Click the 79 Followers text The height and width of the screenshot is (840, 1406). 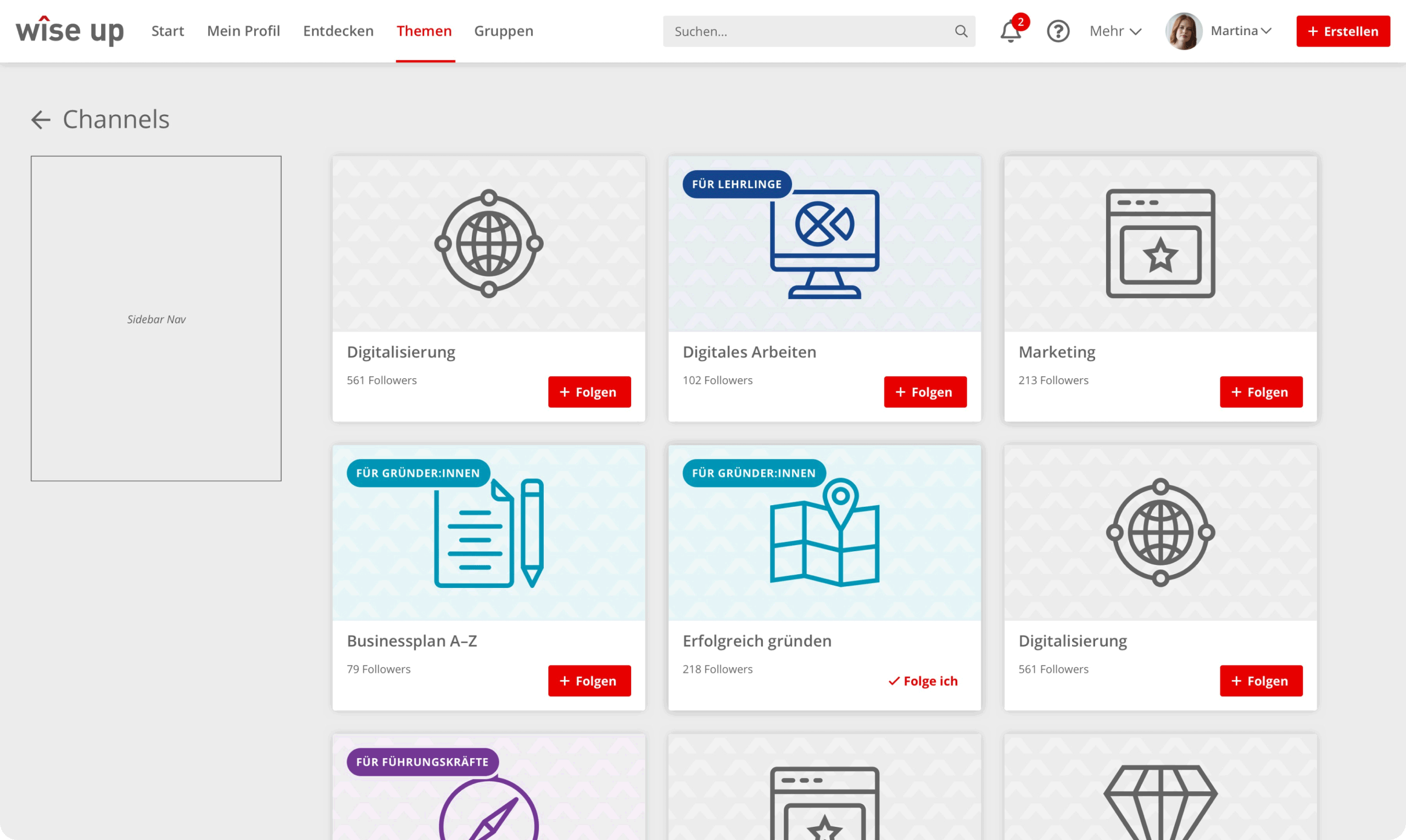tap(378, 669)
